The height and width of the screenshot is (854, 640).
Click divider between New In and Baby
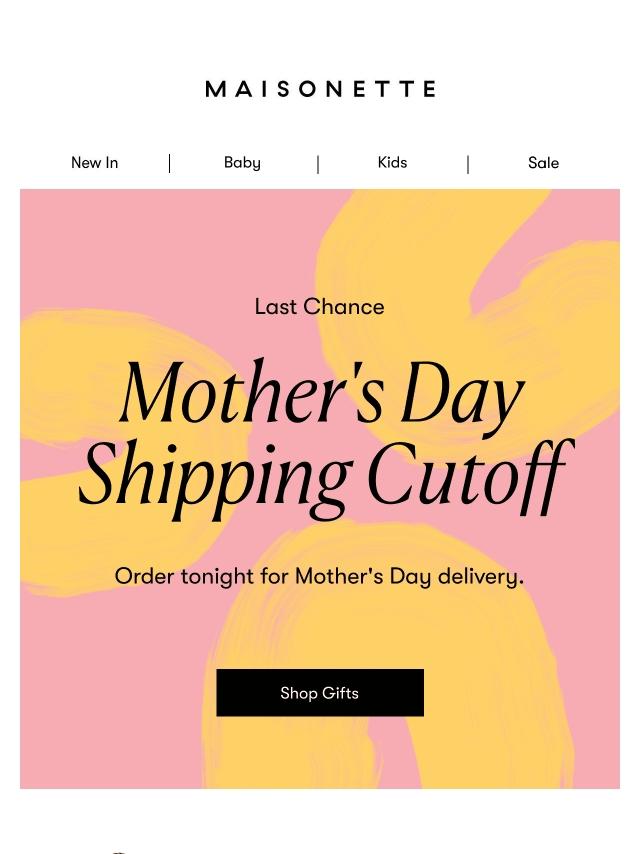point(169,163)
